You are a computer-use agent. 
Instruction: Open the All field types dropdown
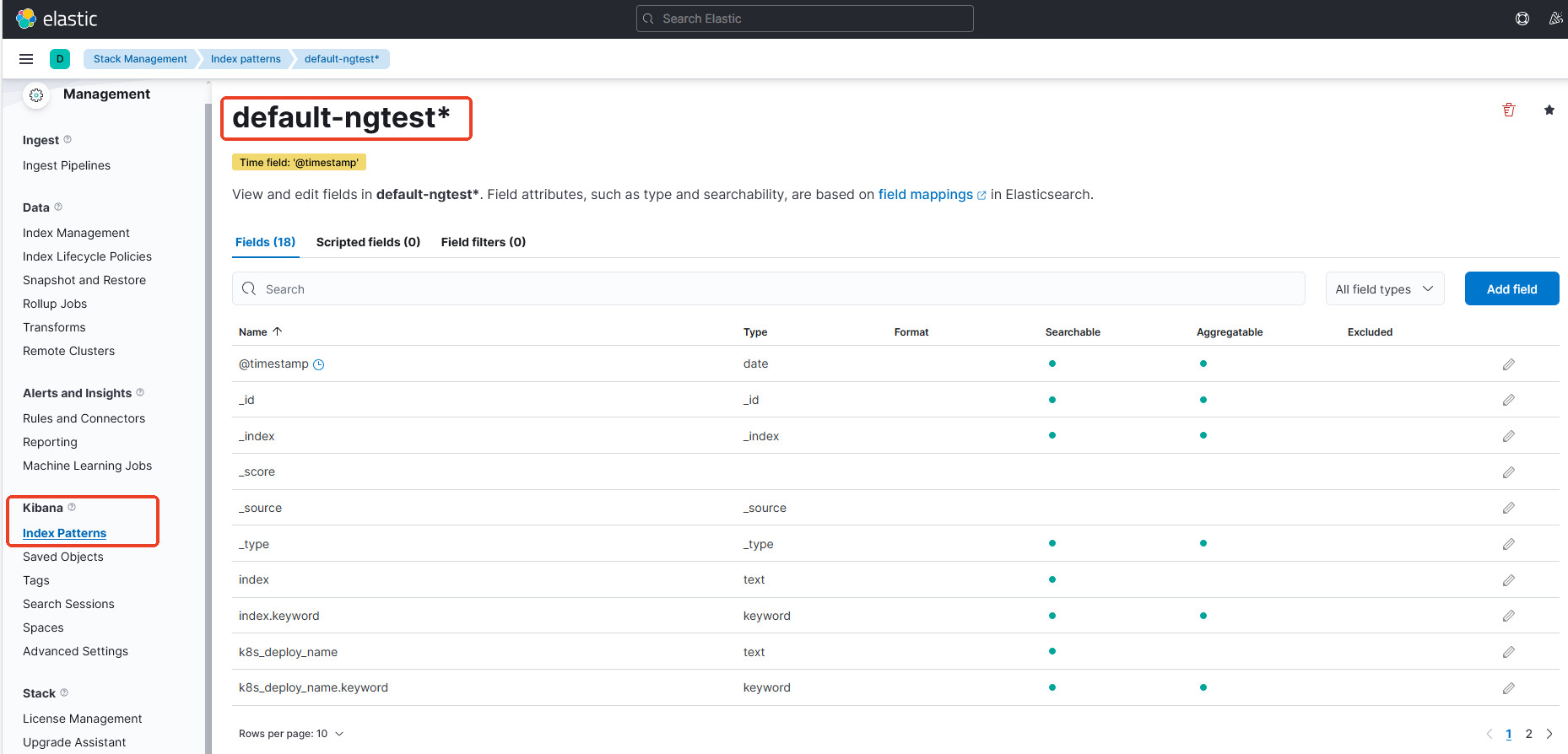pos(1384,289)
